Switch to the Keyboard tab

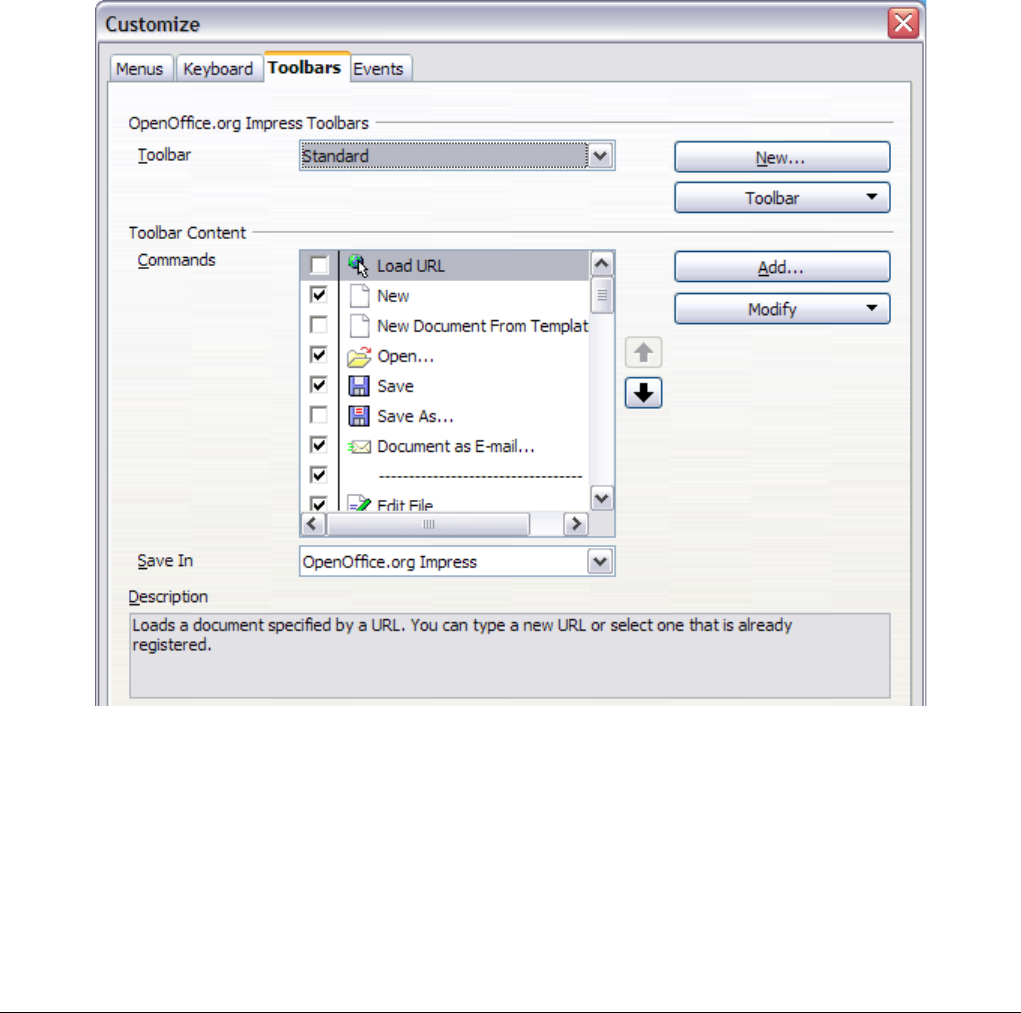(218, 68)
